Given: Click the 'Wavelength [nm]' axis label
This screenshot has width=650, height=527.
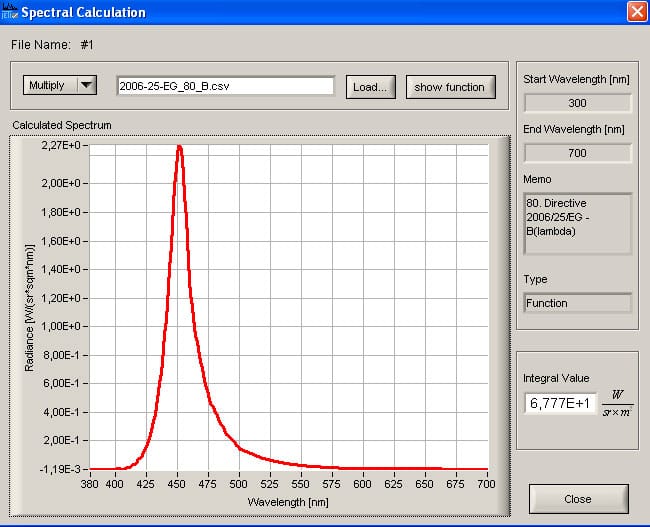Looking at the screenshot, I should [288, 502].
